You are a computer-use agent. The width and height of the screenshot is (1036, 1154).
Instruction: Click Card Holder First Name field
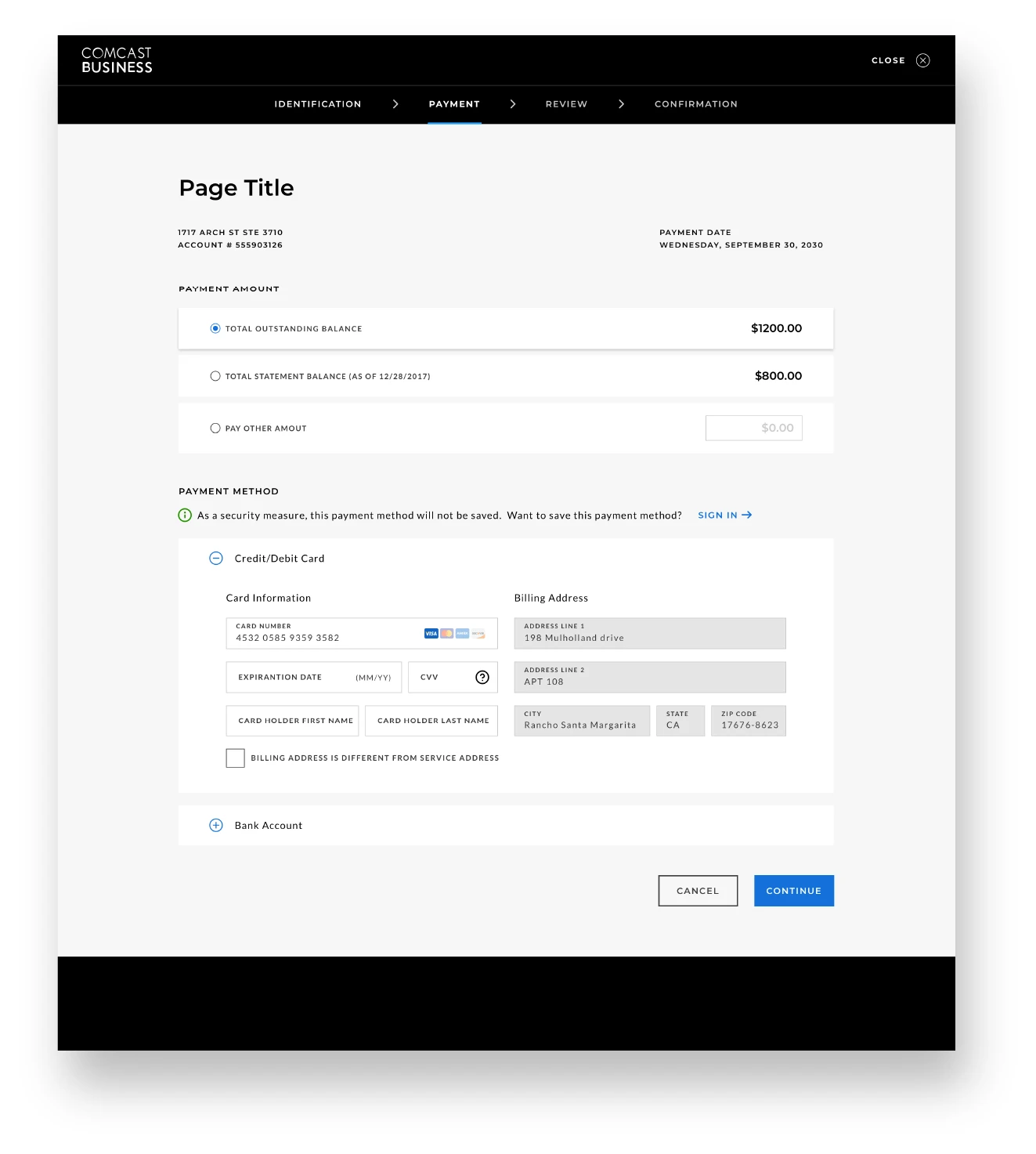(292, 721)
